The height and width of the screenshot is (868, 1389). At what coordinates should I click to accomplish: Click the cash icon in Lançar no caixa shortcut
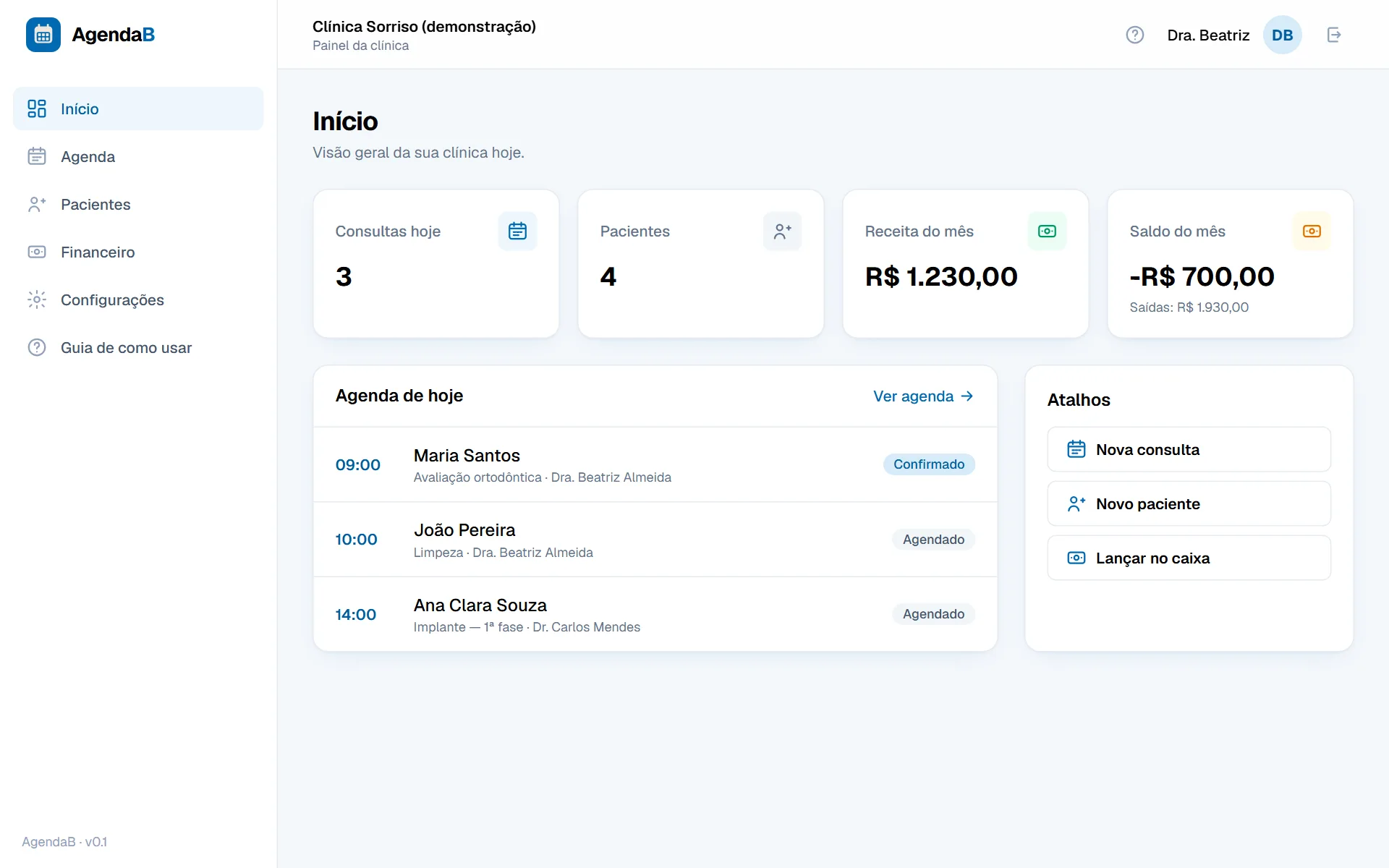(x=1076, y=558)
